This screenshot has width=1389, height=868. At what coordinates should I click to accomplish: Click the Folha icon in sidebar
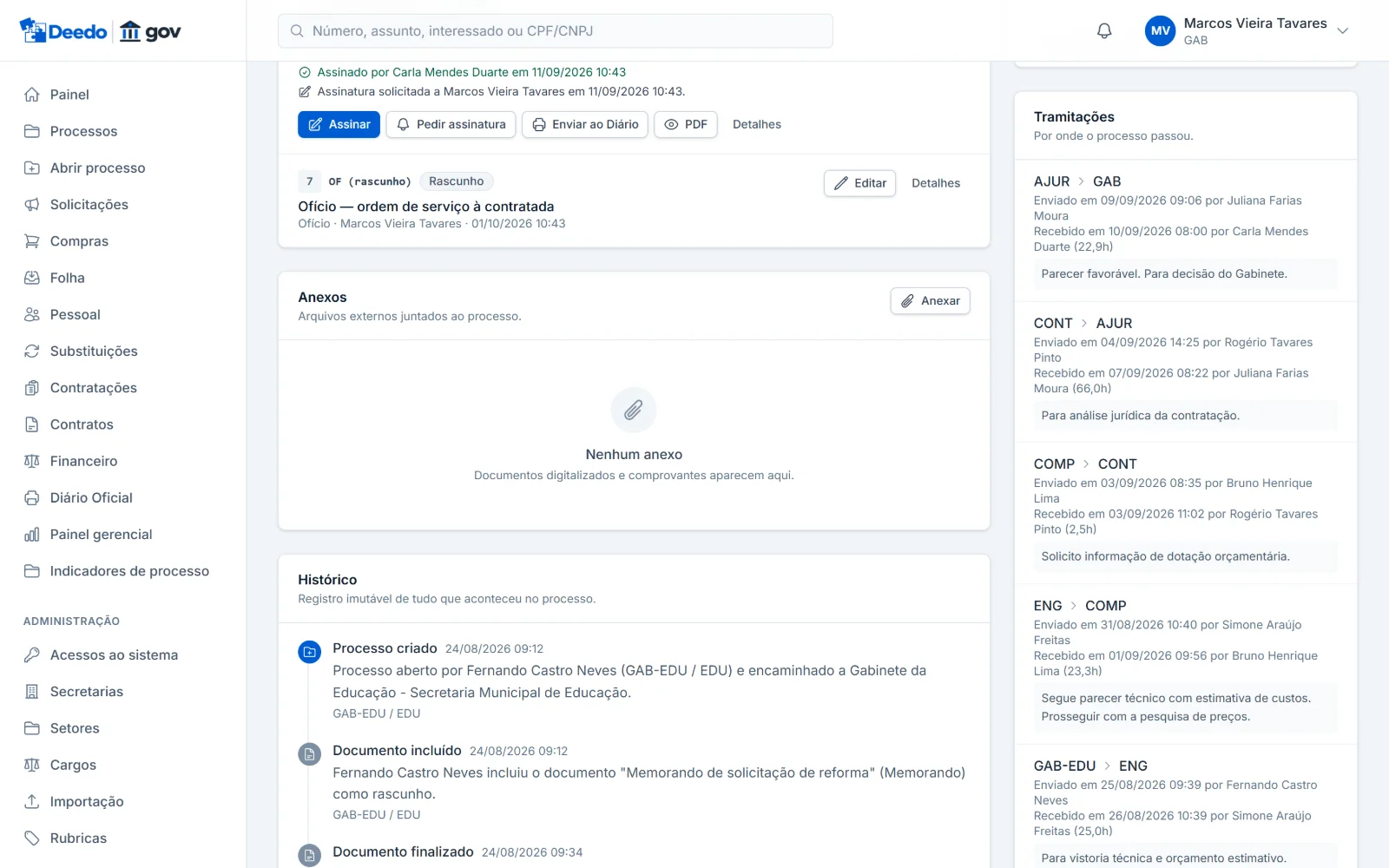(x=32, y=278)
